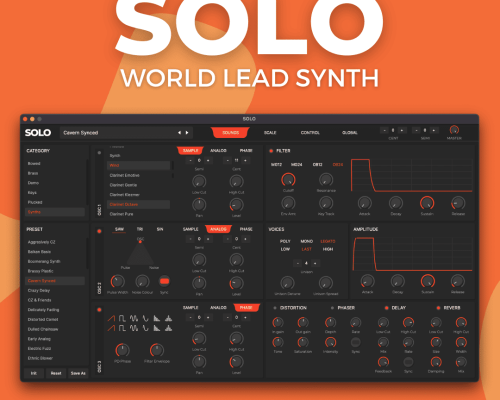Select square waveform in OSC 3 lower row
This screenshot has height=400, width=500.
coord(122,328)
